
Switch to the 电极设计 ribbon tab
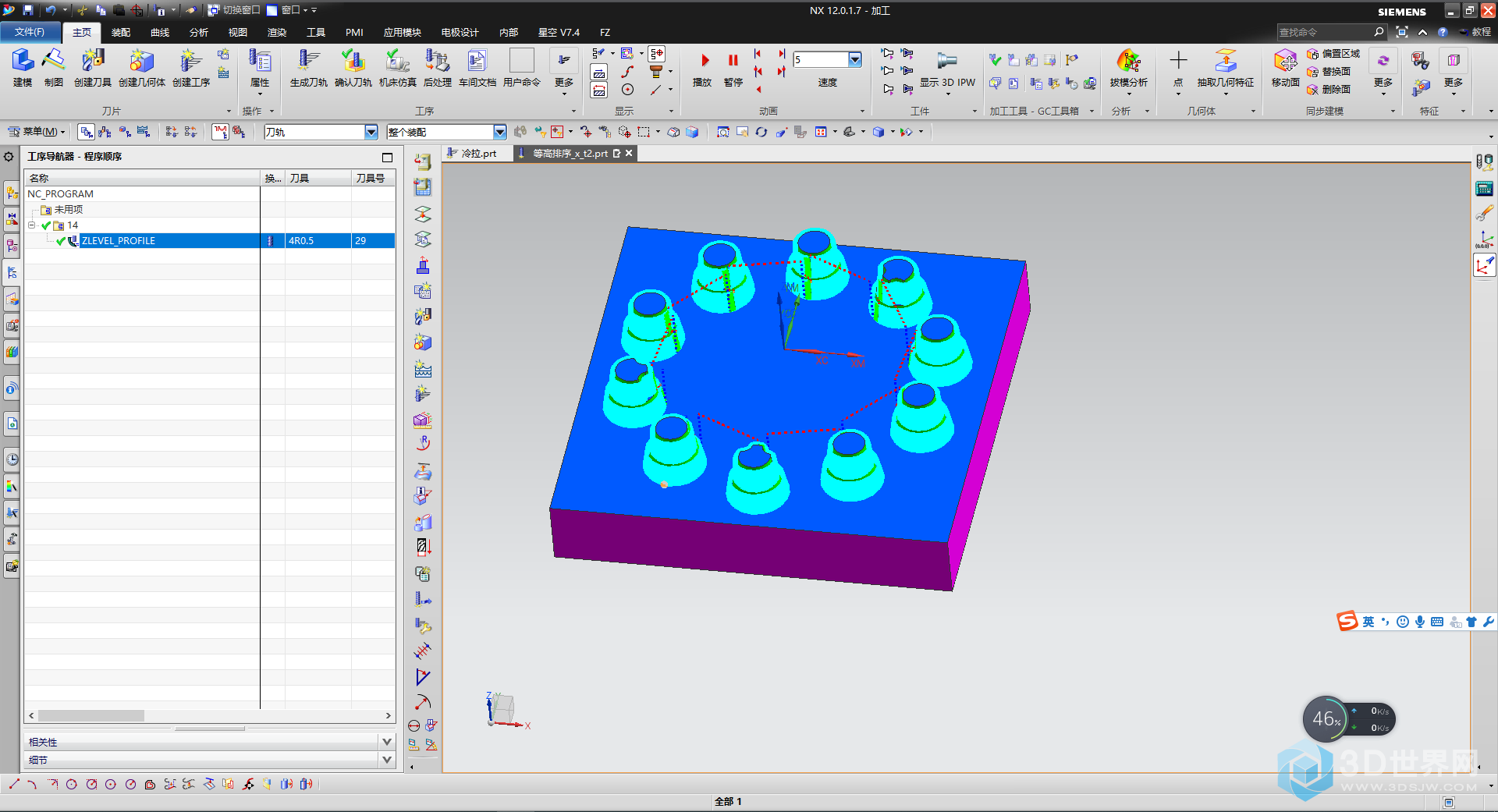(460, 32)
